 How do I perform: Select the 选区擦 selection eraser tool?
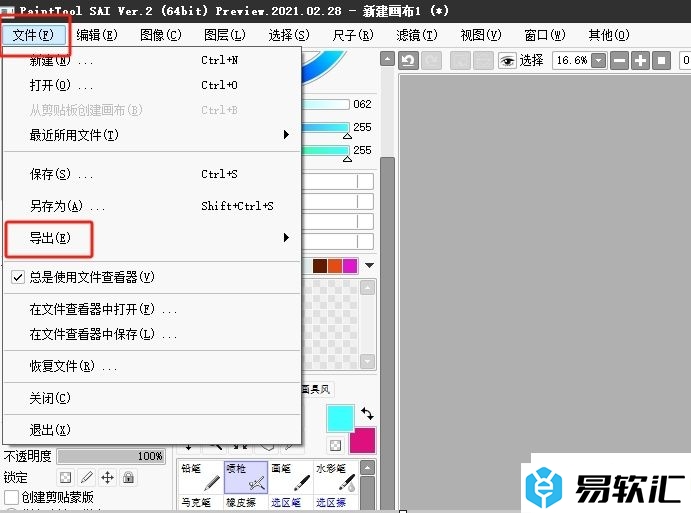click(335, 502)
